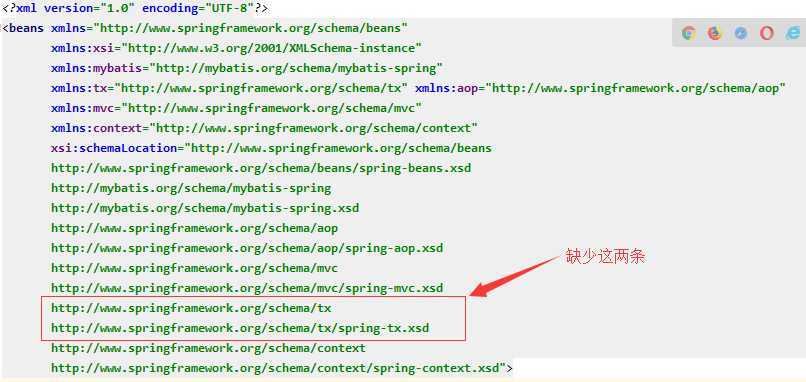Click the mybatis.org/schema/mybatis-spring URL line

[191, 189]
